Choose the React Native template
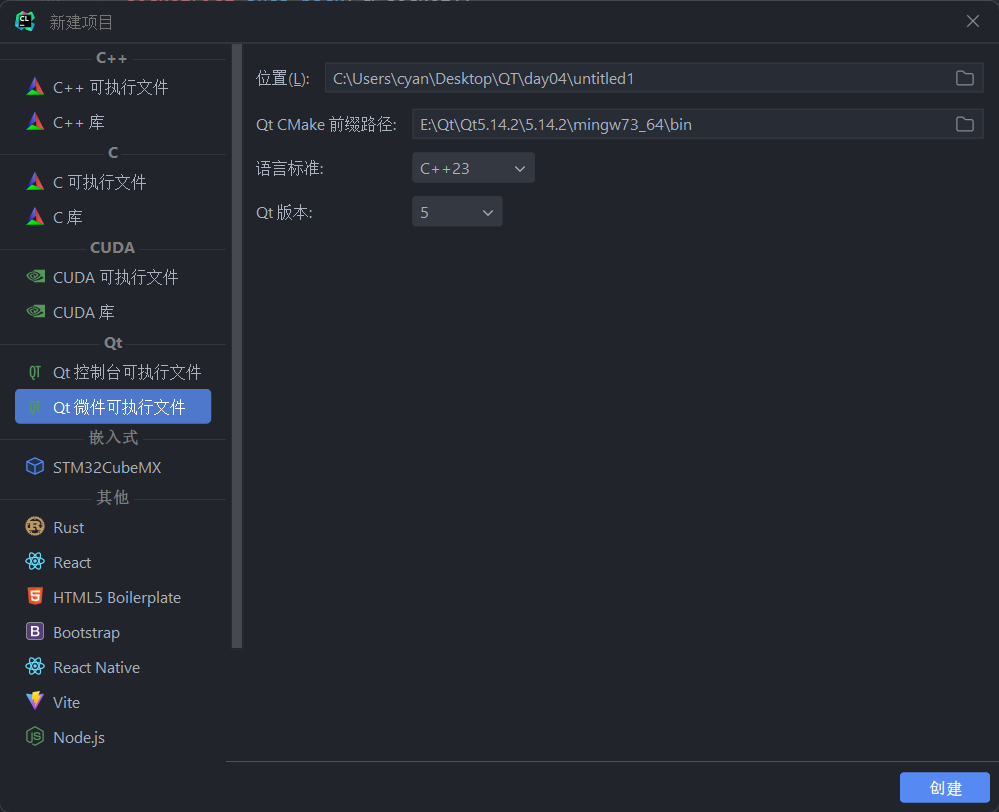Screen dimensions: 999x812 (x=96, y=667)
